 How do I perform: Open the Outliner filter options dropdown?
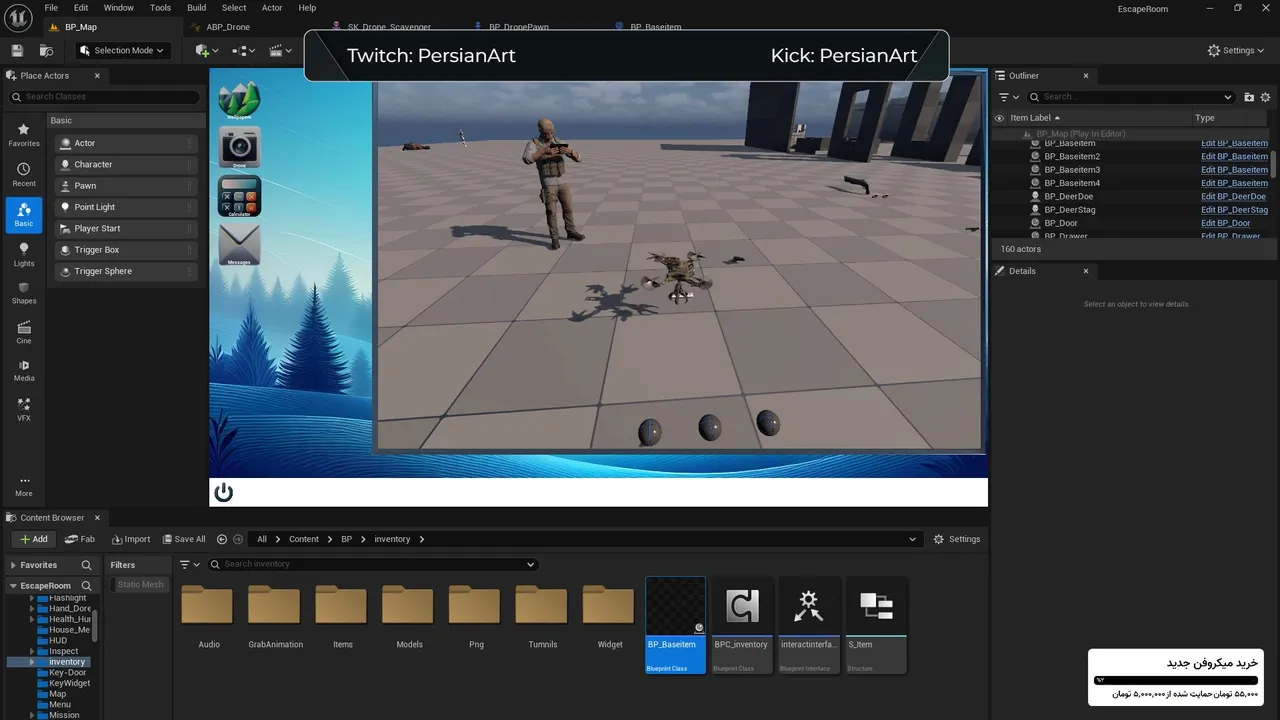coord(1009,97)
